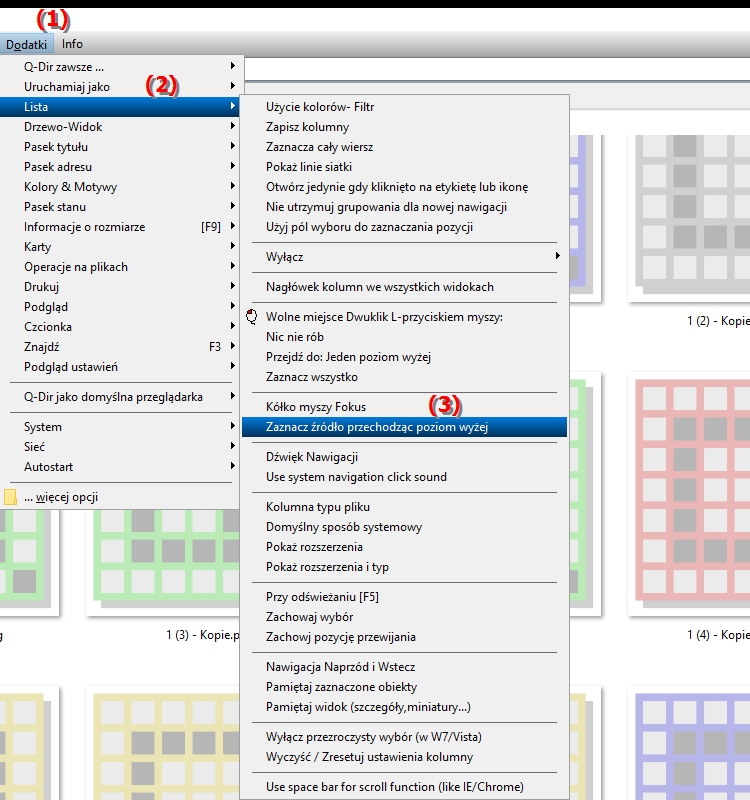The height and width of the screenshot is (800, 750).
Task: Click the '... więcej opcji' entry
Action: (x=120, y=497)
